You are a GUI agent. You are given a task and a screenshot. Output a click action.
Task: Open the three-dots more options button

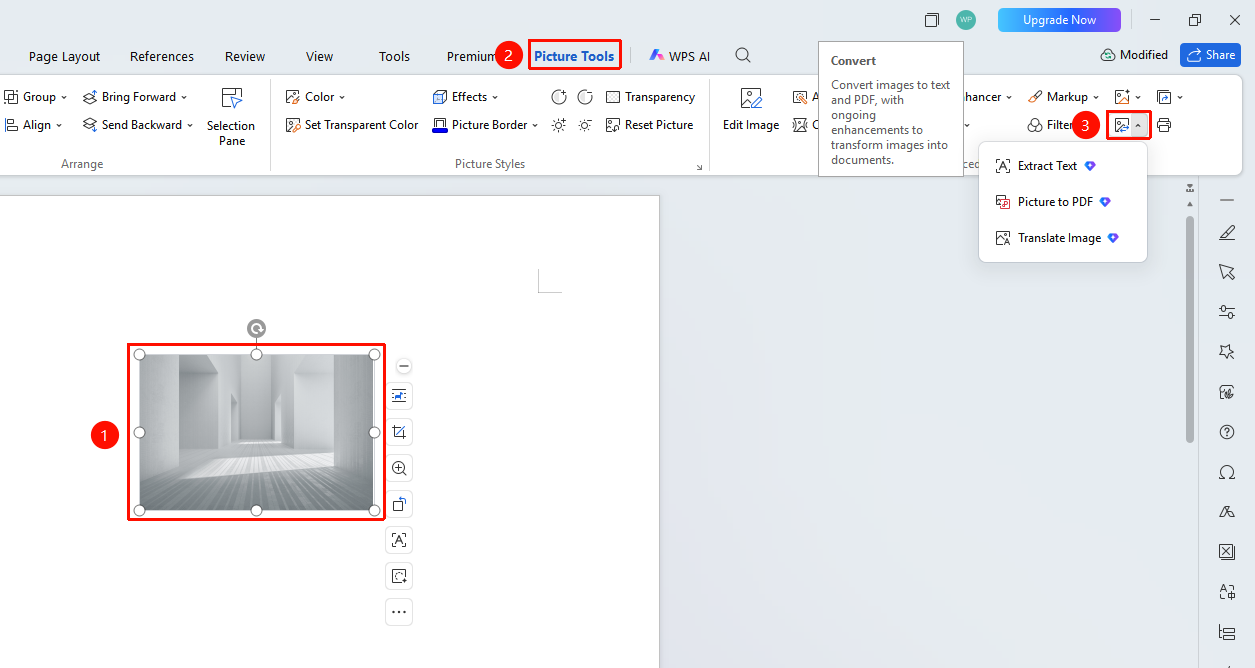point(399,612)
